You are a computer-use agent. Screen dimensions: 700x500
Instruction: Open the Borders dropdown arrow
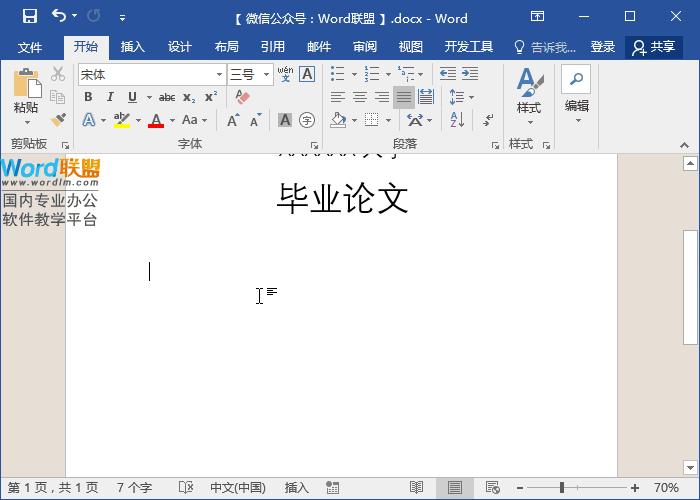(x=388, y=121)
